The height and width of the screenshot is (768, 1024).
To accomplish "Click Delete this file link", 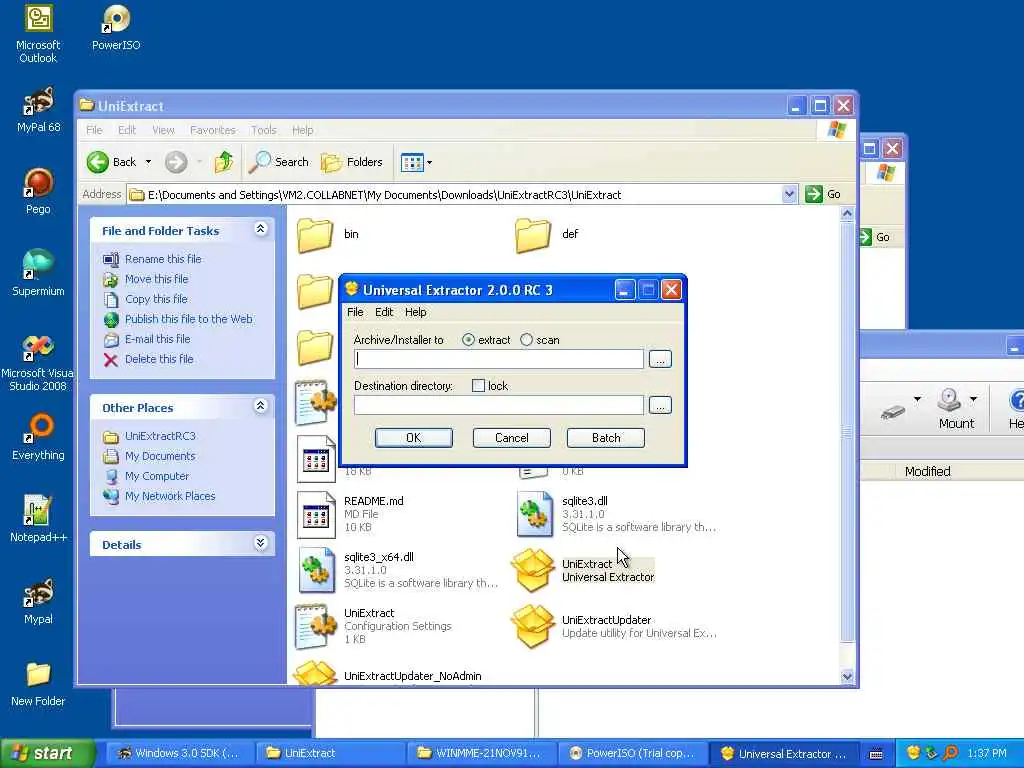I will [159, 359].
